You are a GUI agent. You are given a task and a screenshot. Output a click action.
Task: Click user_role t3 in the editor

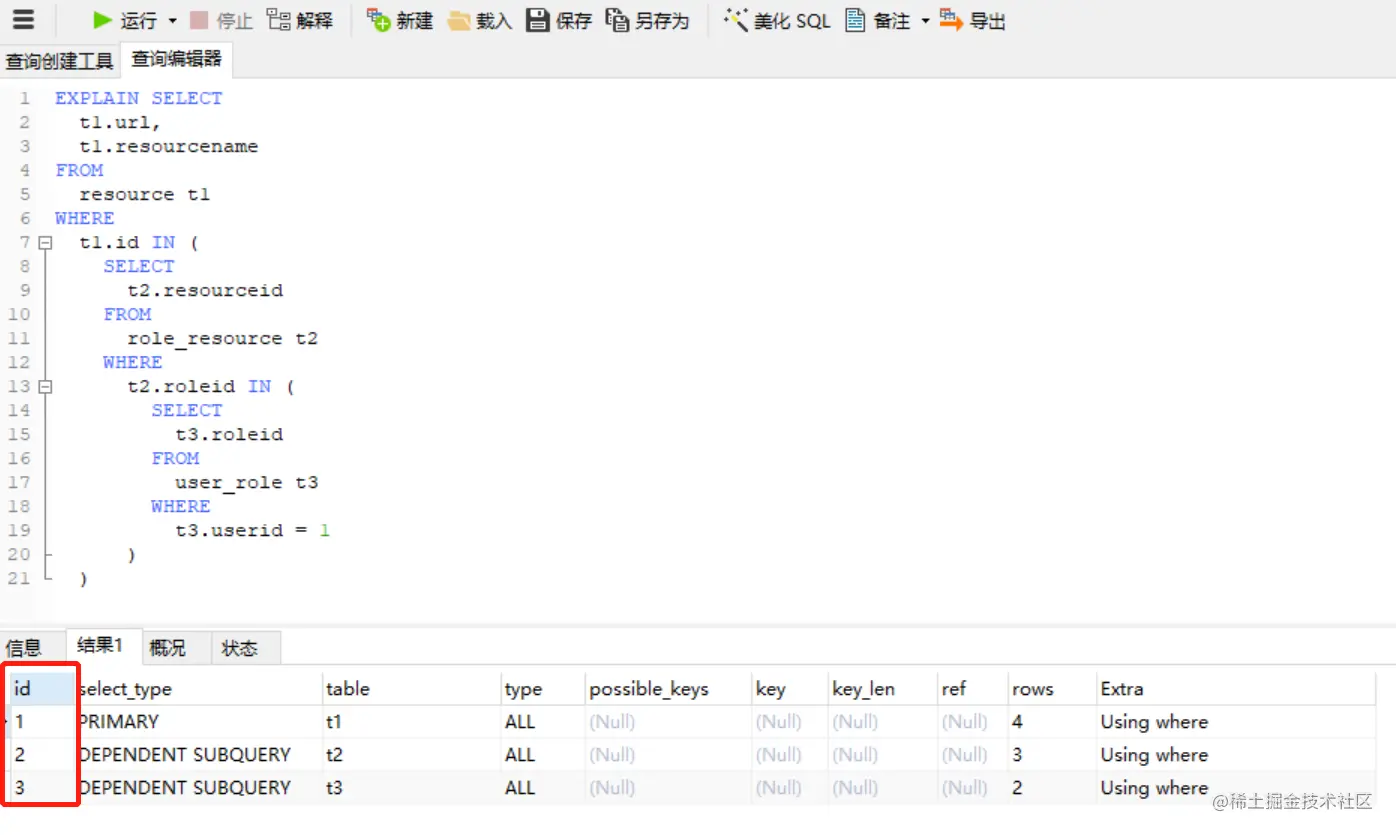coord(246,482)
